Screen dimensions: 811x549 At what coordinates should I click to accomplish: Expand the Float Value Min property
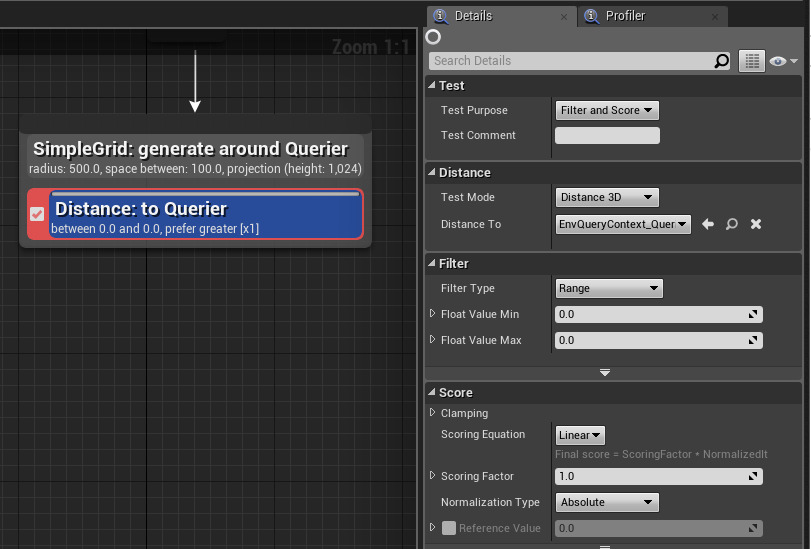click(432, 314)
